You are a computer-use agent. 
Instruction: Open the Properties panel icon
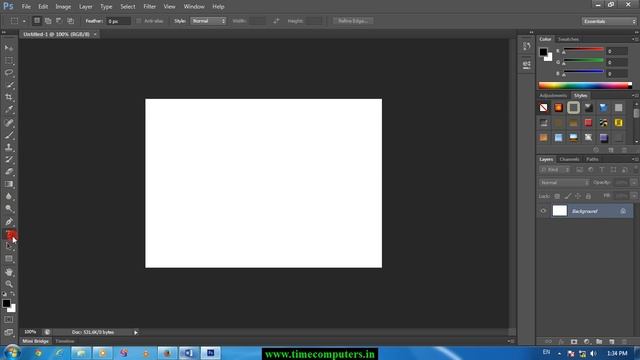[527, 64]
